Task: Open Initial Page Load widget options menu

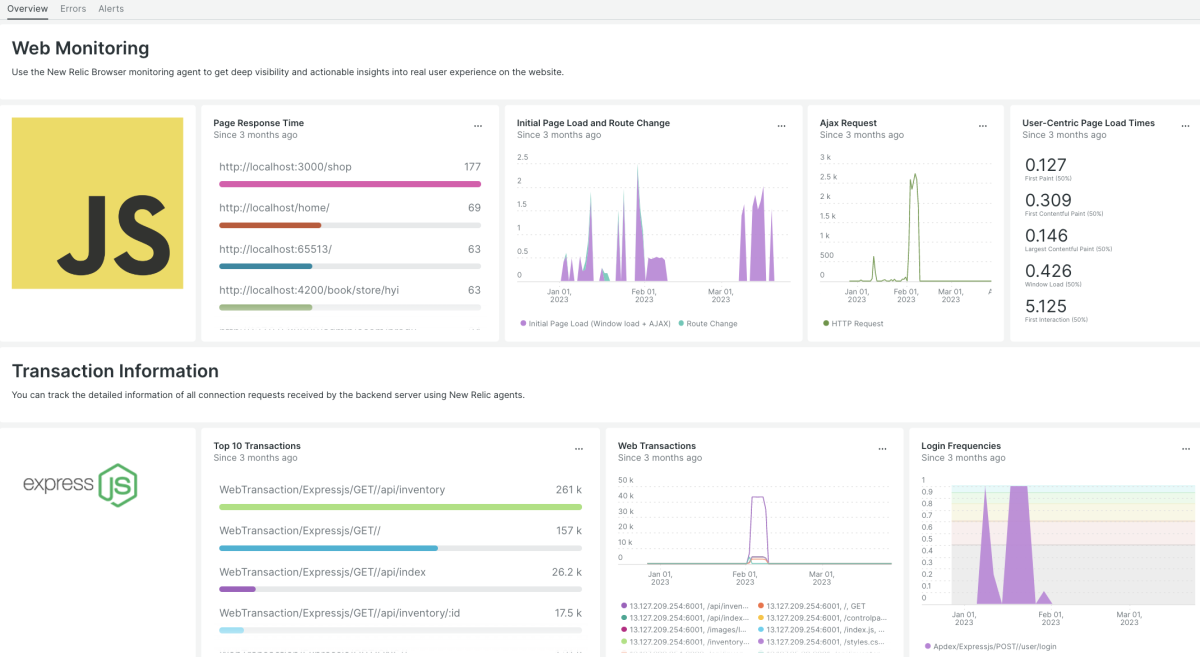Action: coord(781,126)
